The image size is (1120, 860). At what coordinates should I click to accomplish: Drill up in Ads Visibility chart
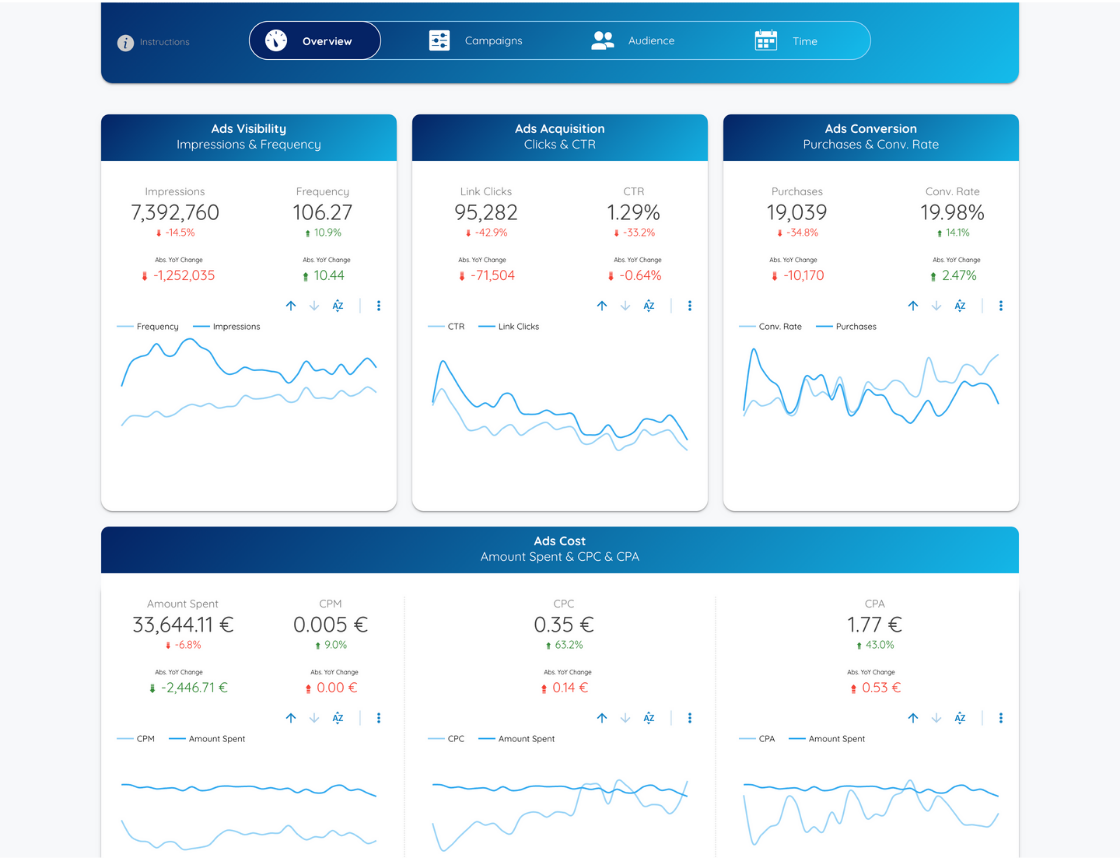pyautogui.click(x=291, y=306)
